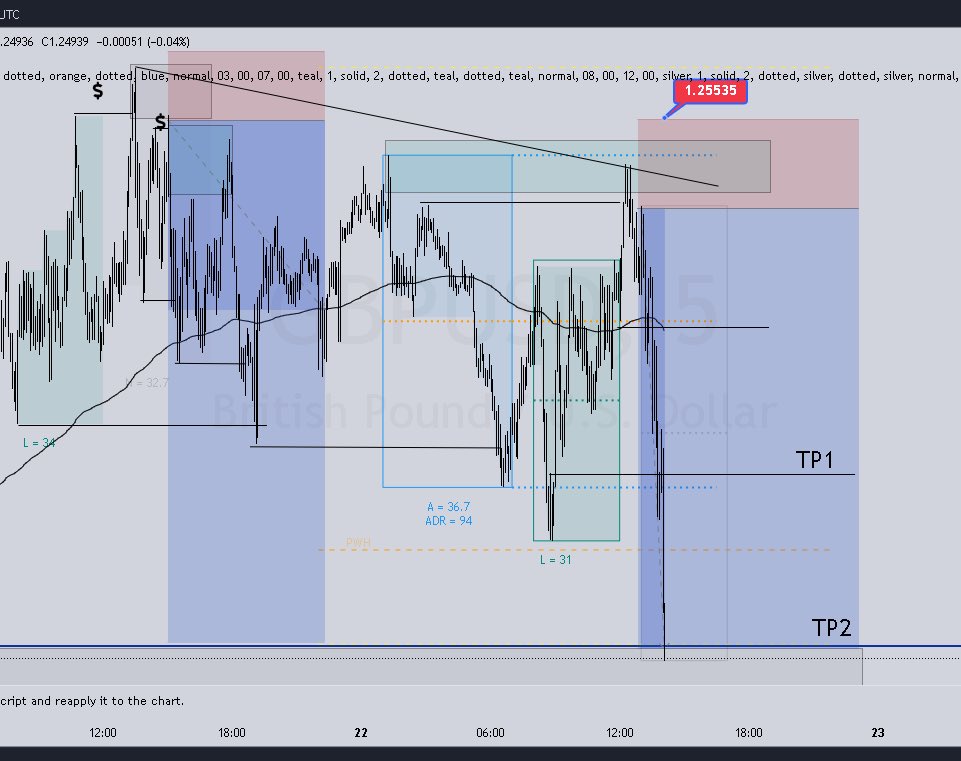Click the bold '23' date marker

877,733
